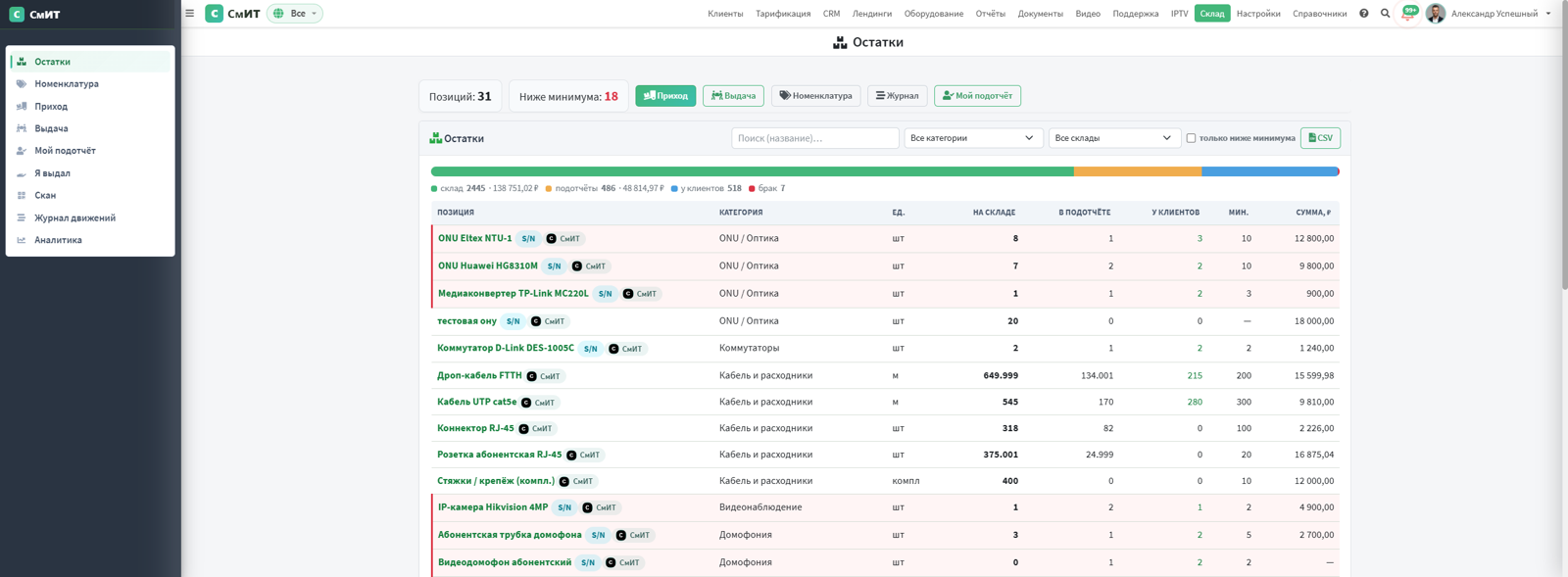Click the Мой подотчёт user icon in sidebar

(22, 151)
